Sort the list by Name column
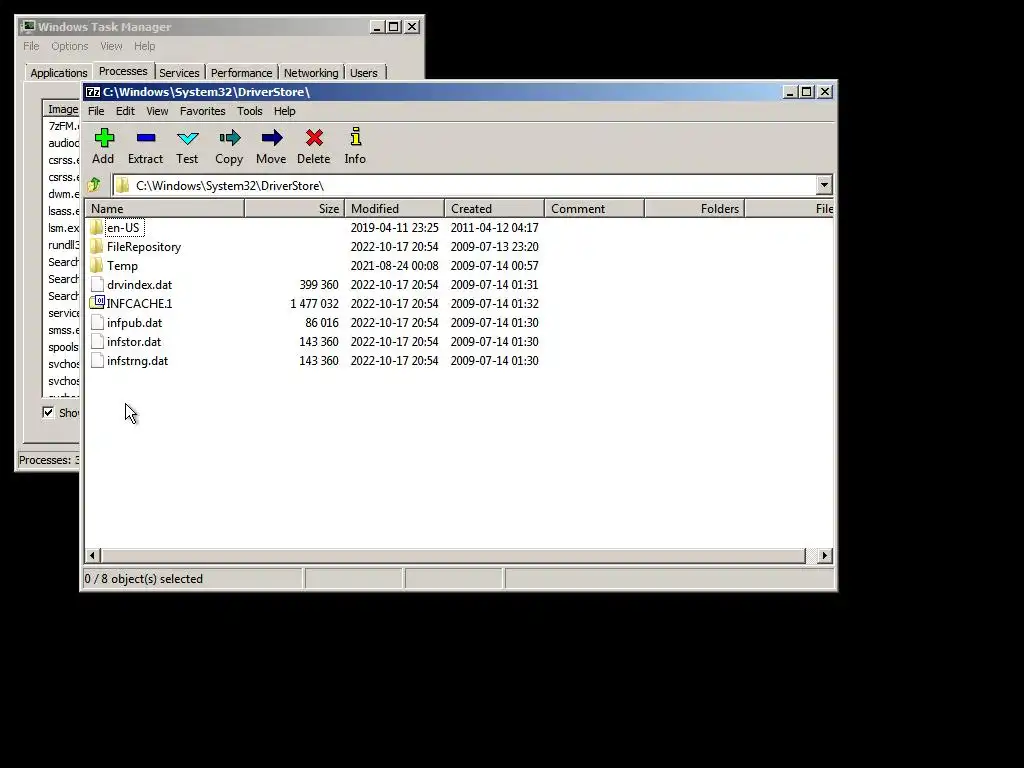Image resolution: width=1024 pixels, height=768 pixels. coord(165,208)
